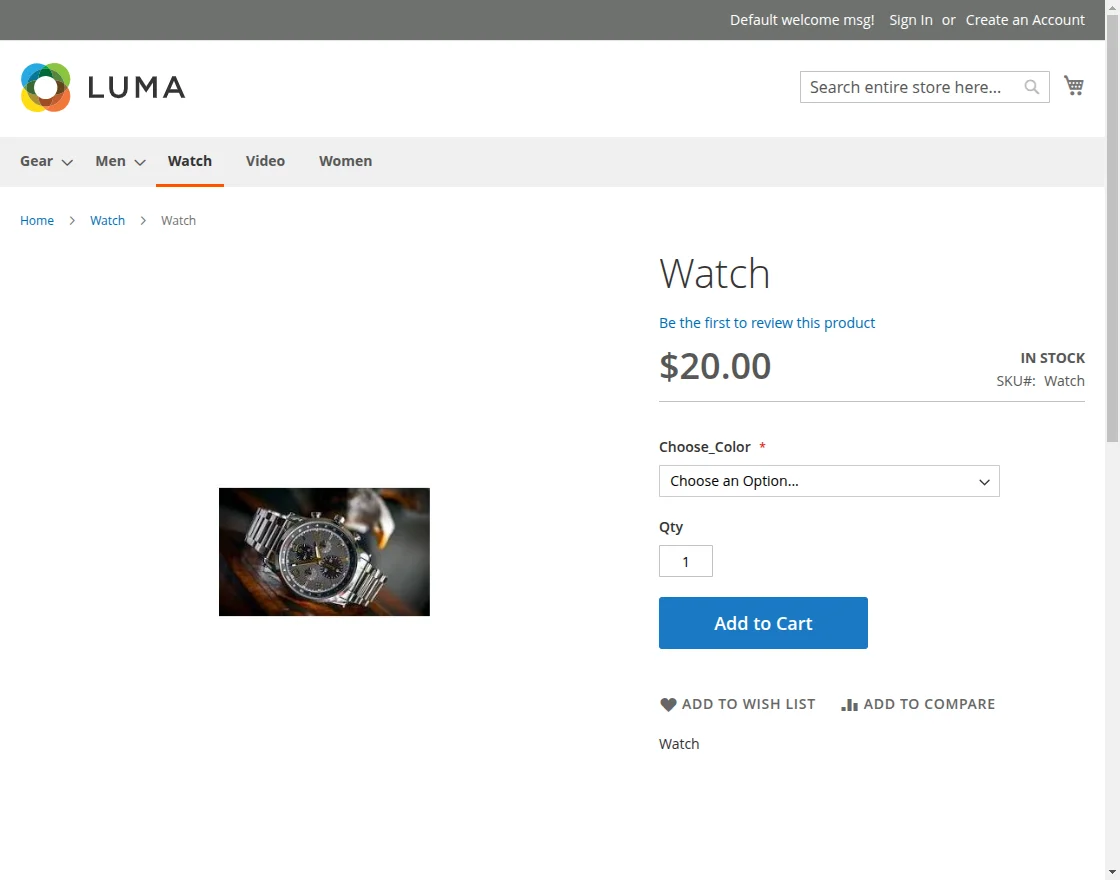Expand the Gear menu chevron
Image resolution: width=1120 pixels, height=880 pixels.
(x=66, y=163)
